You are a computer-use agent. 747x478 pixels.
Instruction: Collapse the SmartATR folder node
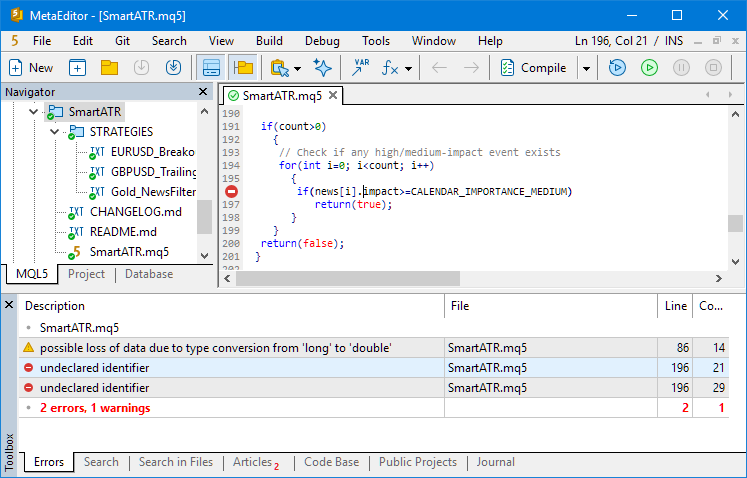coord(33,112)
